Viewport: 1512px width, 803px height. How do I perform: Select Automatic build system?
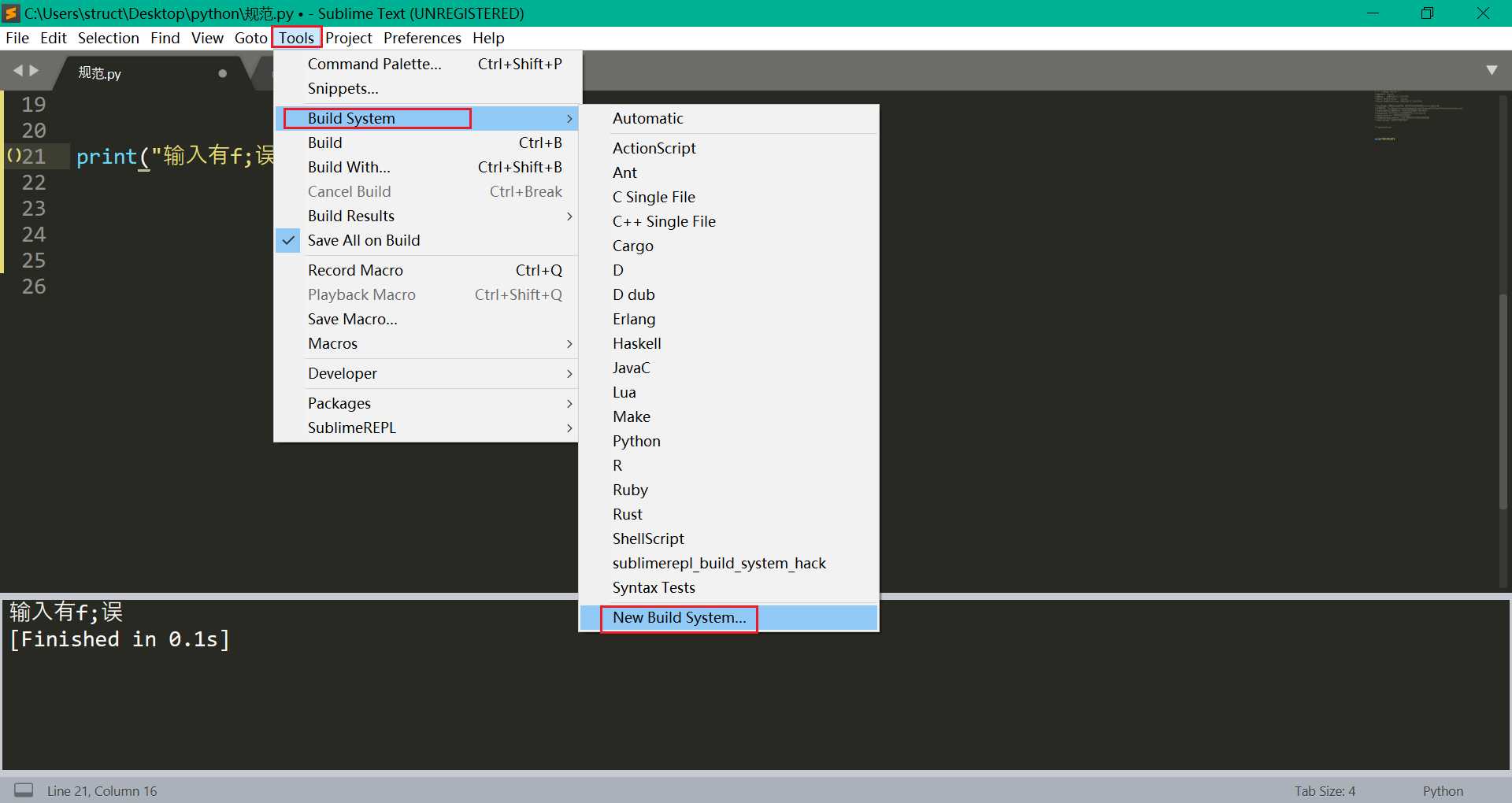pyautogui.click(x=728, y=118)
